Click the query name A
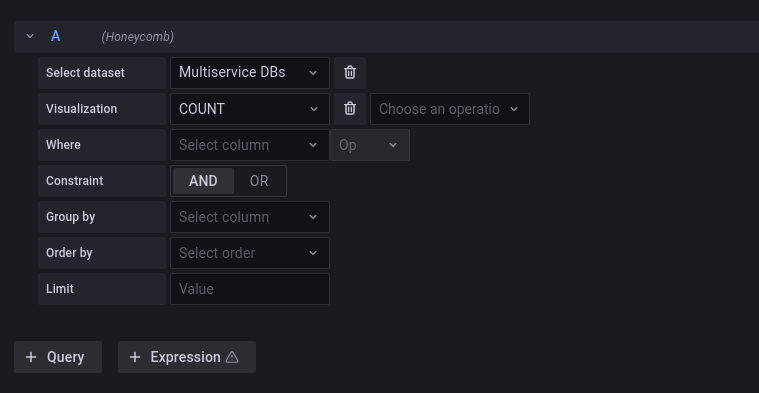Image resolution: width=759 pixels, height=393 pixels. 56,36
